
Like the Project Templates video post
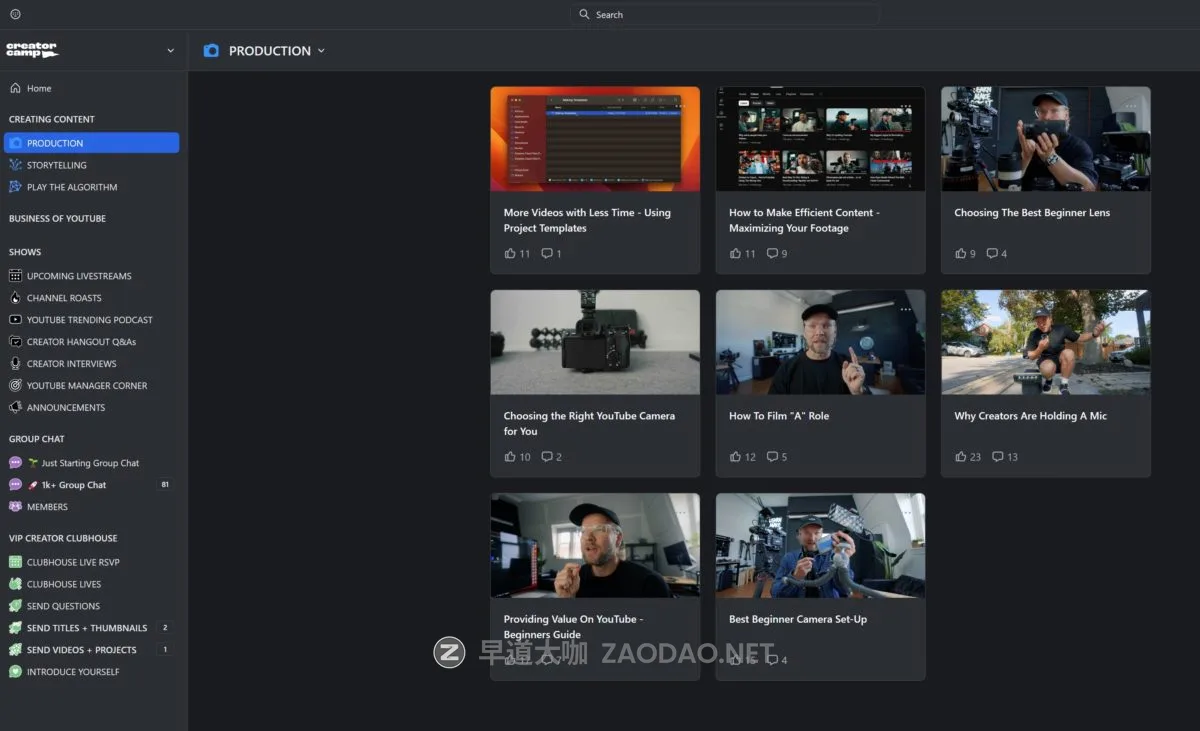(x=510, y=254)
